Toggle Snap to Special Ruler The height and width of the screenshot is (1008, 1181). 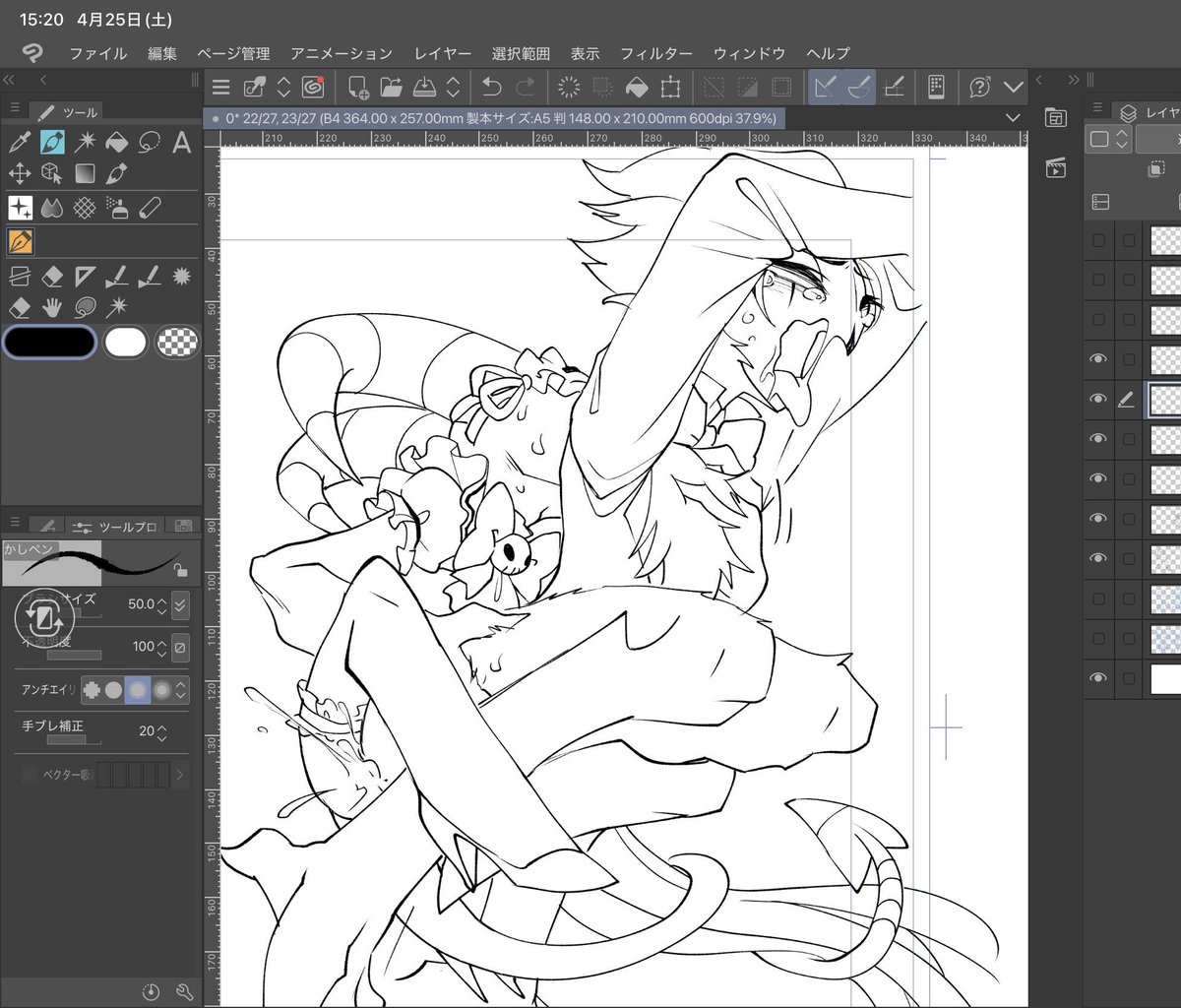point(859,87)
